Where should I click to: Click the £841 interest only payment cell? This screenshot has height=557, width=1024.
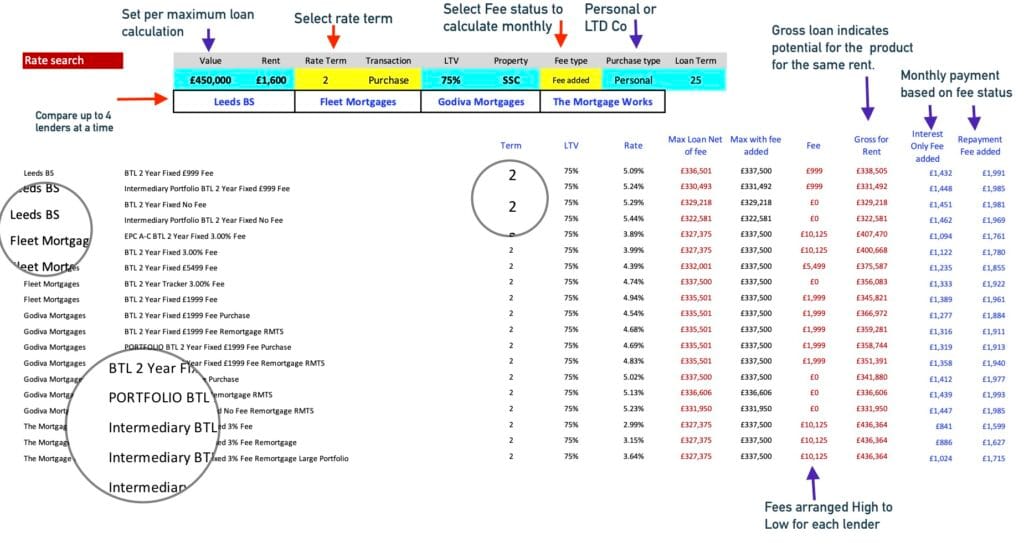pyautogui.click(x=944, y=427)
